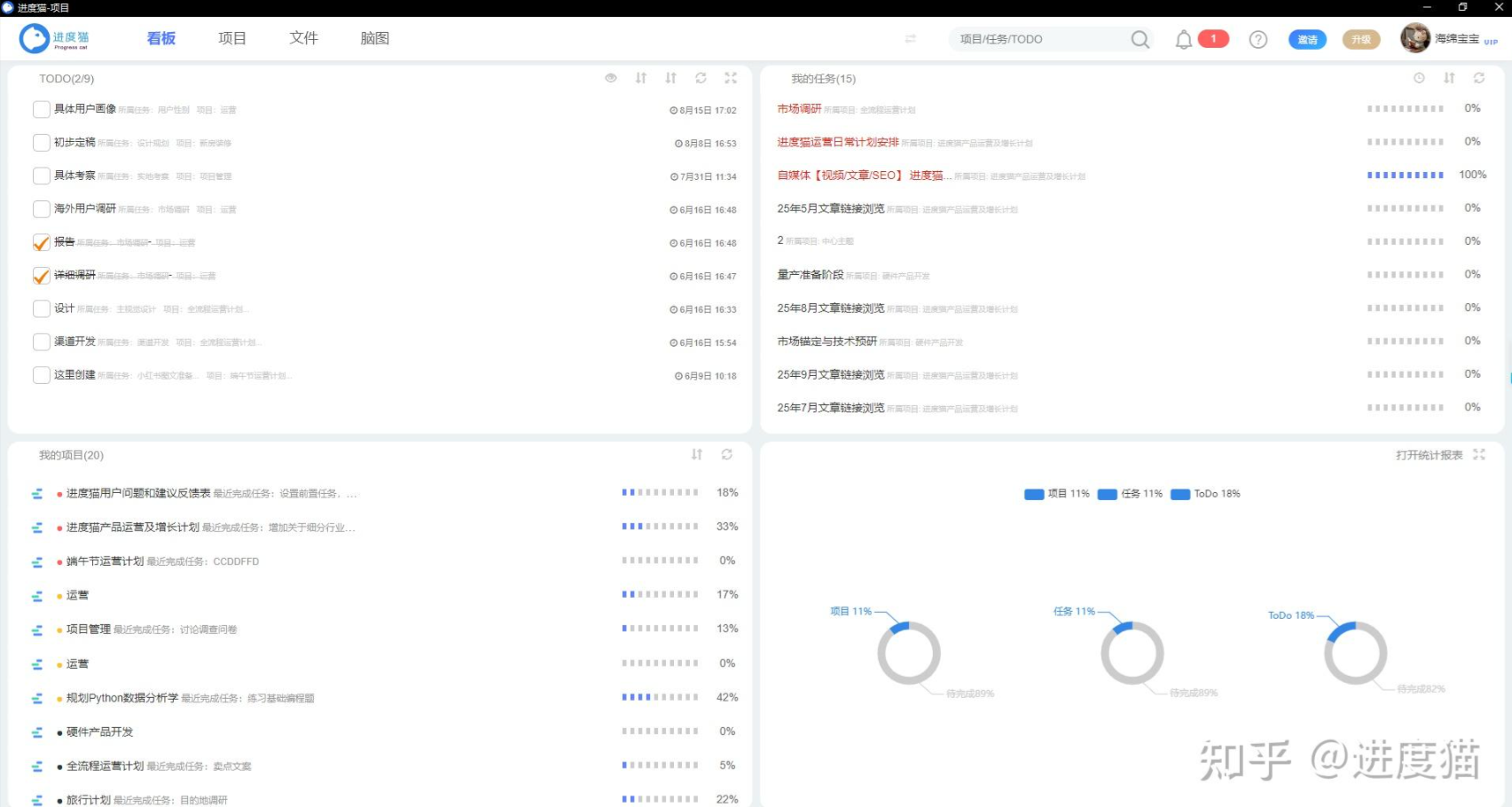Uncheck the 报告 TODO checkbox

(41, 242)
